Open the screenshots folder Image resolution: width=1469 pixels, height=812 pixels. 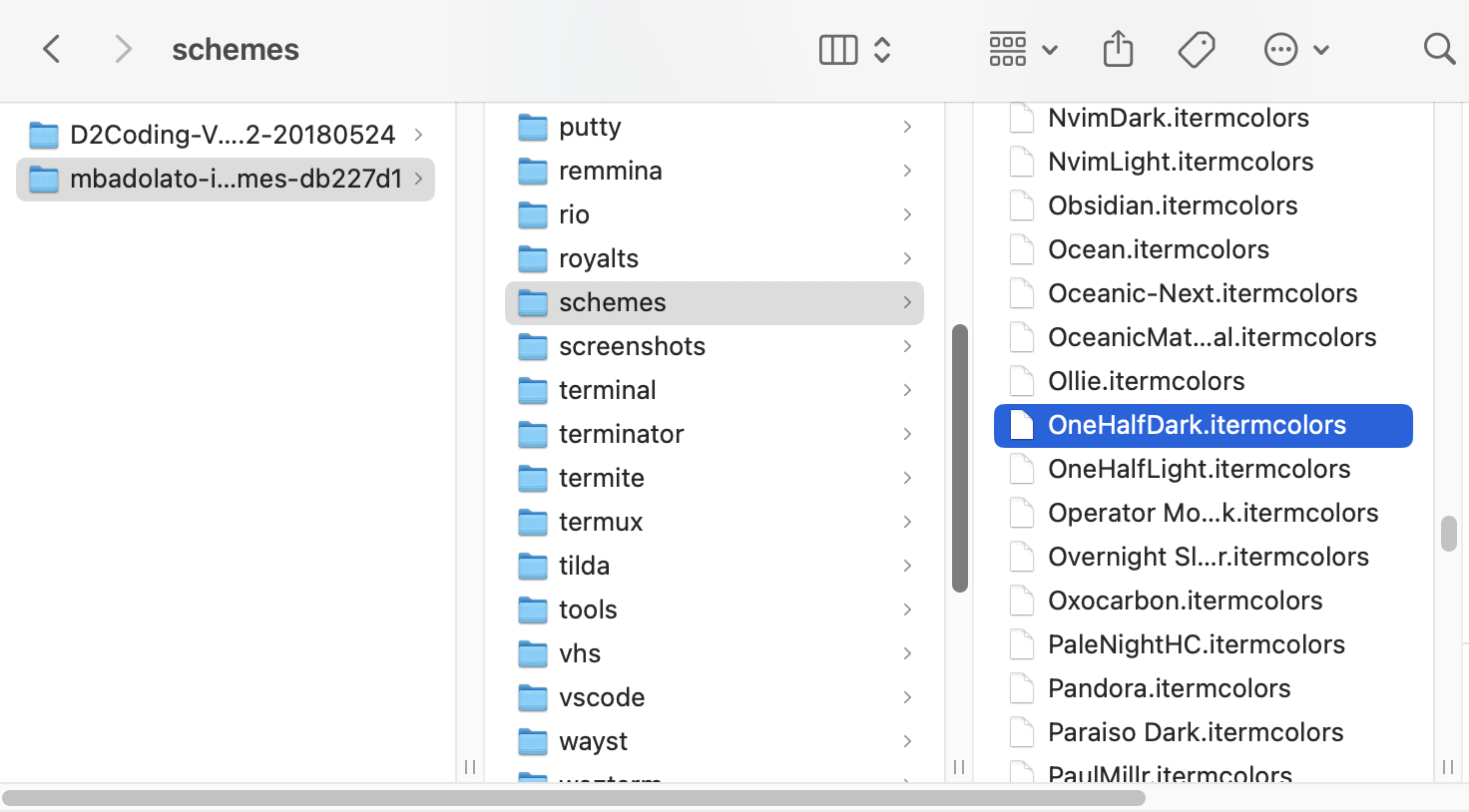715,346
